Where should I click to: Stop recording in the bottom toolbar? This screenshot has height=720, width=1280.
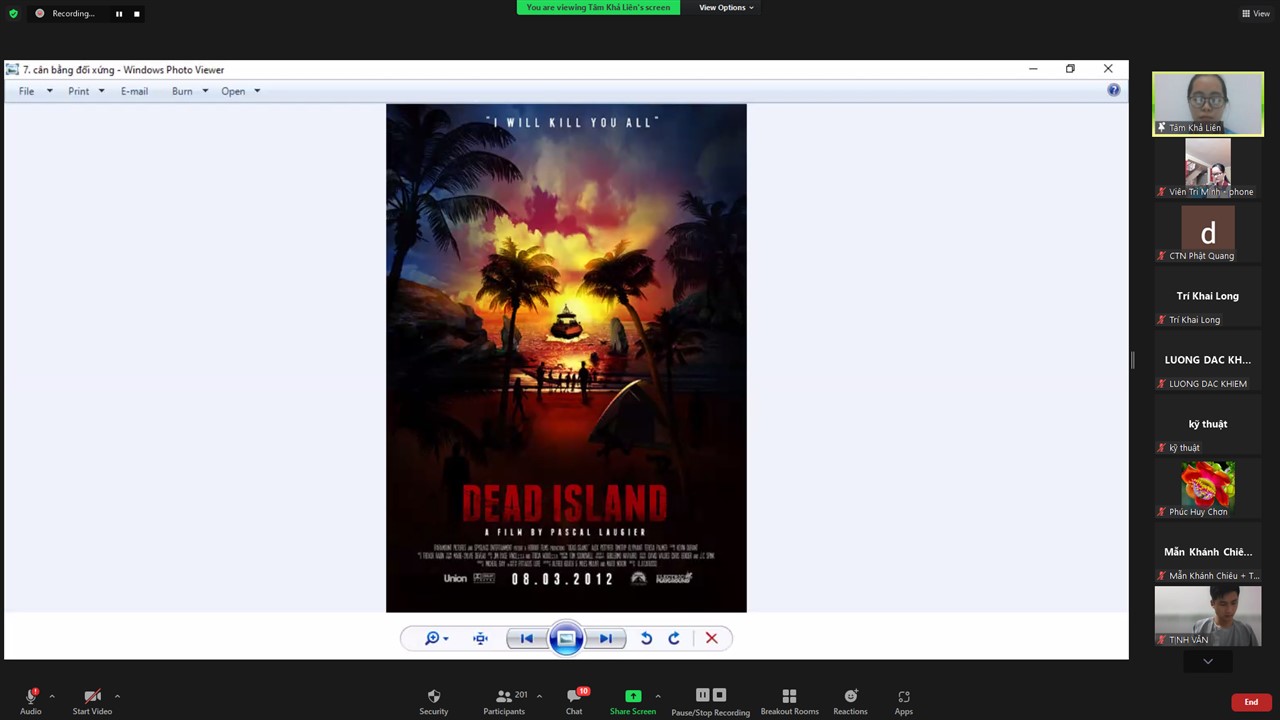pyautogui.click(x=719, y=695)
